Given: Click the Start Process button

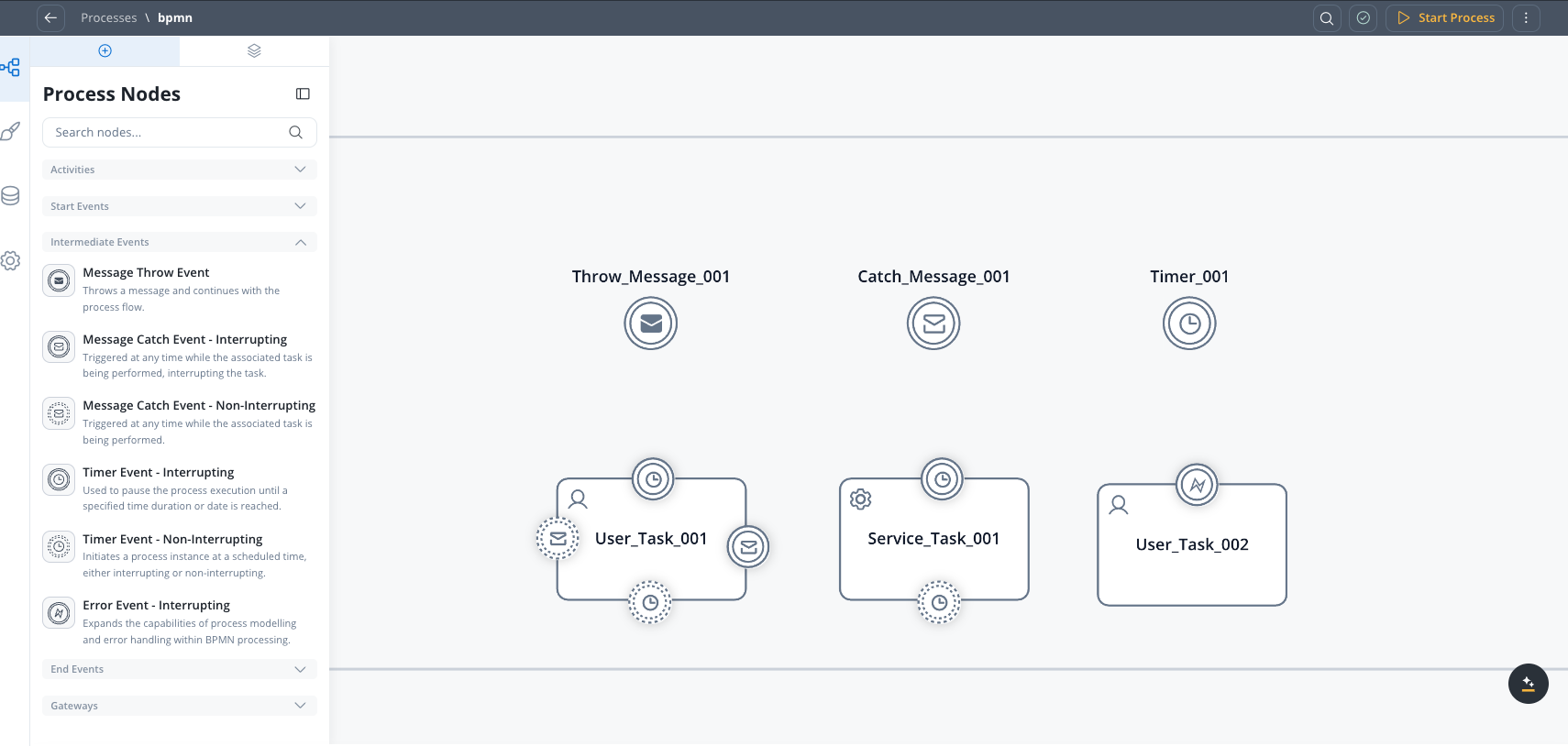Looking at the screenshot, I should tap(1445, 18).
